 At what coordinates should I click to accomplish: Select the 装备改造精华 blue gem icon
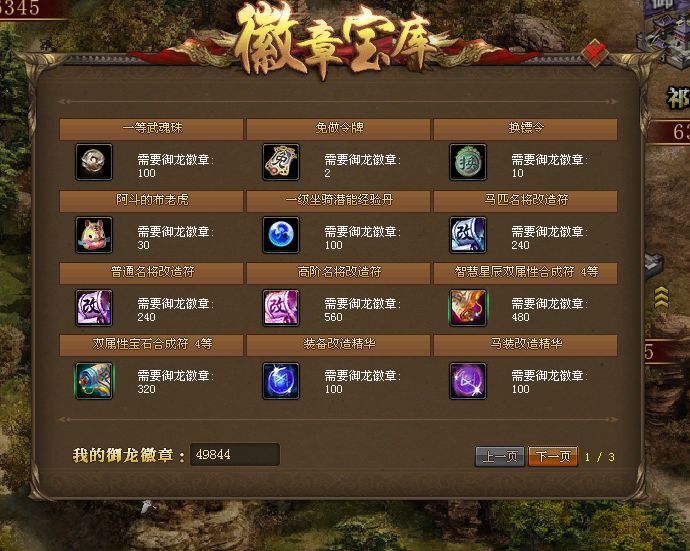(281, 381)
